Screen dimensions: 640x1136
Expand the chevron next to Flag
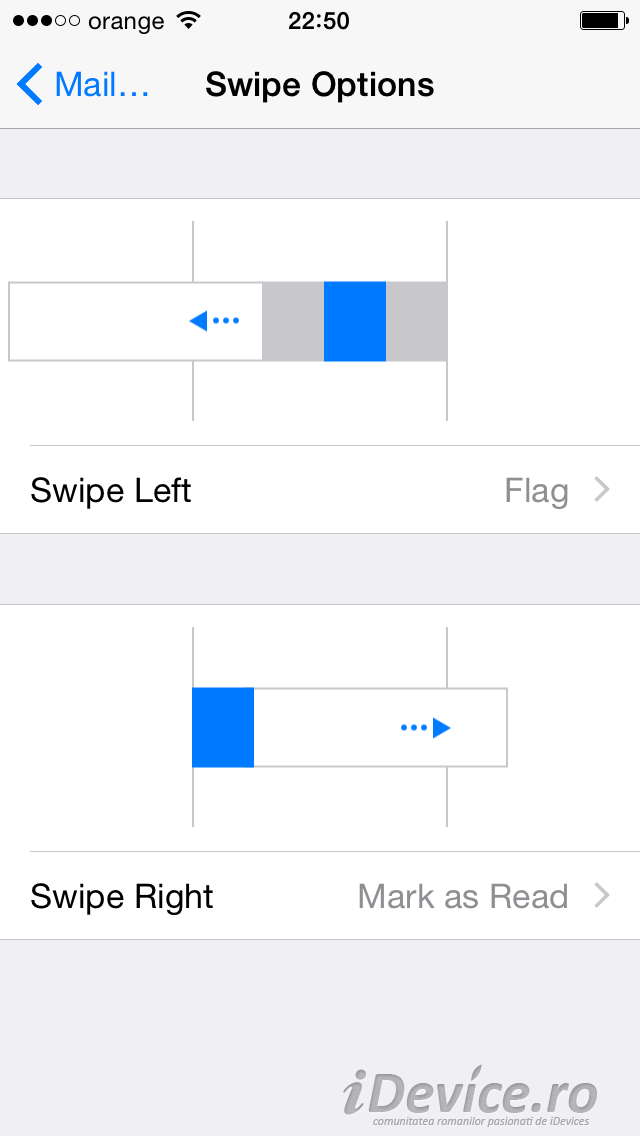click(602, 490)
